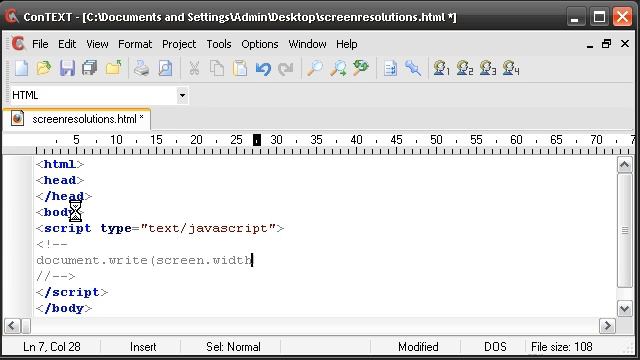
Task: Click 'Ln 7, Col 28' in status bar
Action: [52, 347]
